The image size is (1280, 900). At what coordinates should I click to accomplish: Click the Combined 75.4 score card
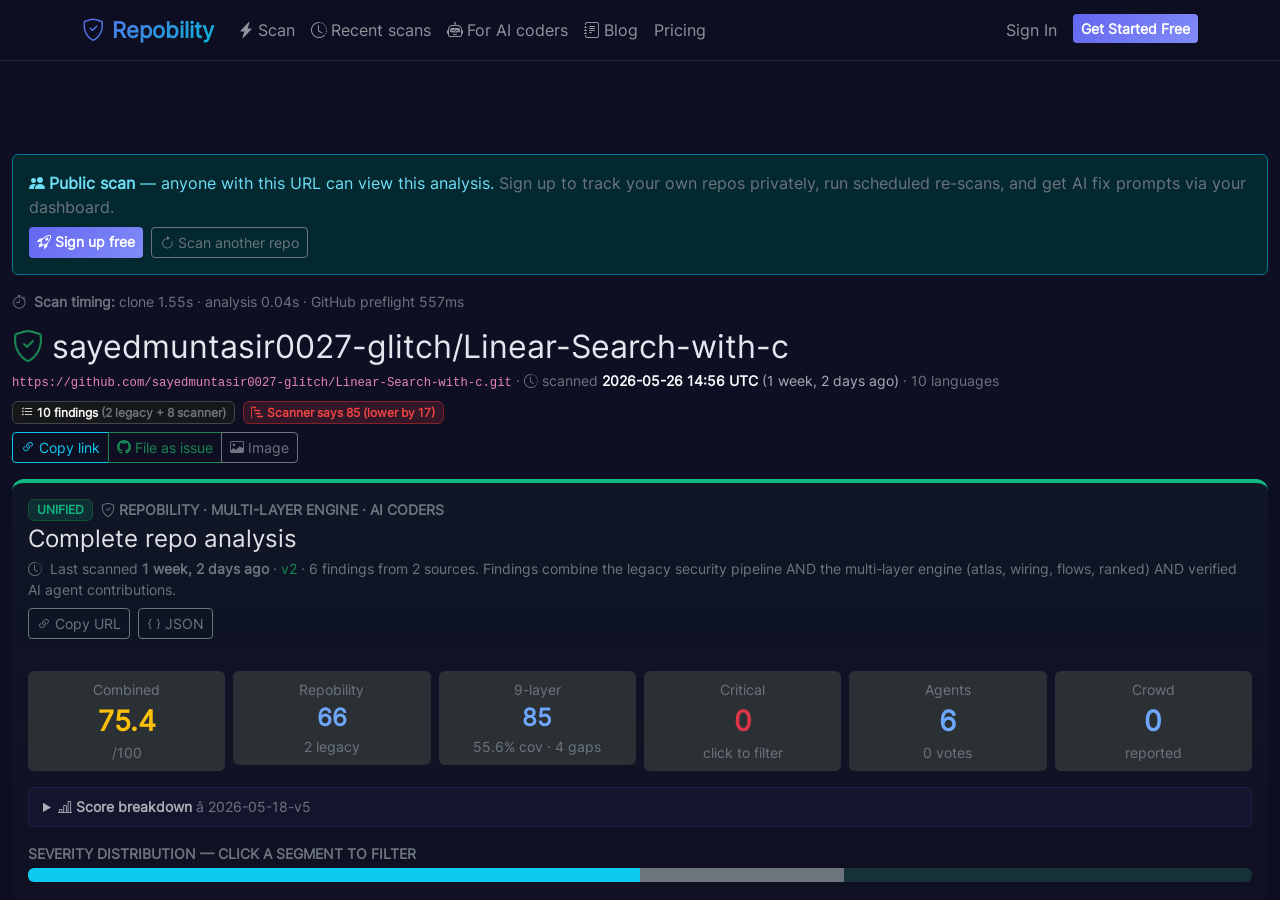click(x=126, y=721)
